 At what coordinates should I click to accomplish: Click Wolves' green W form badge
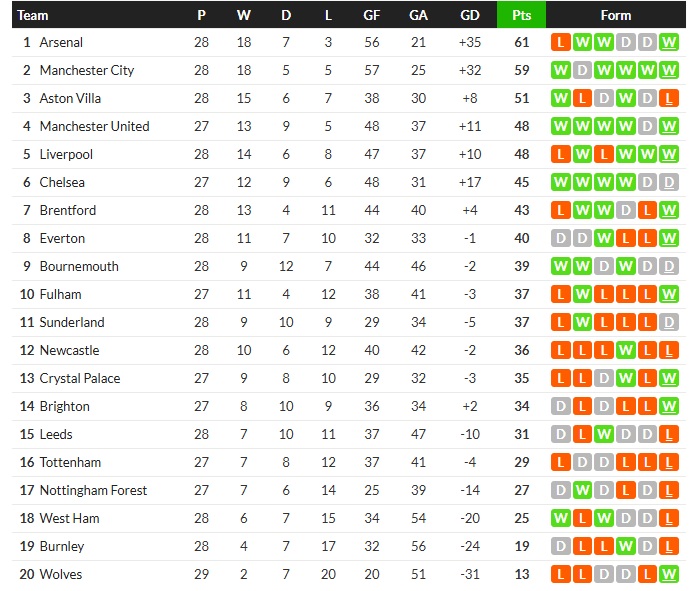click(x=670, y=575)
